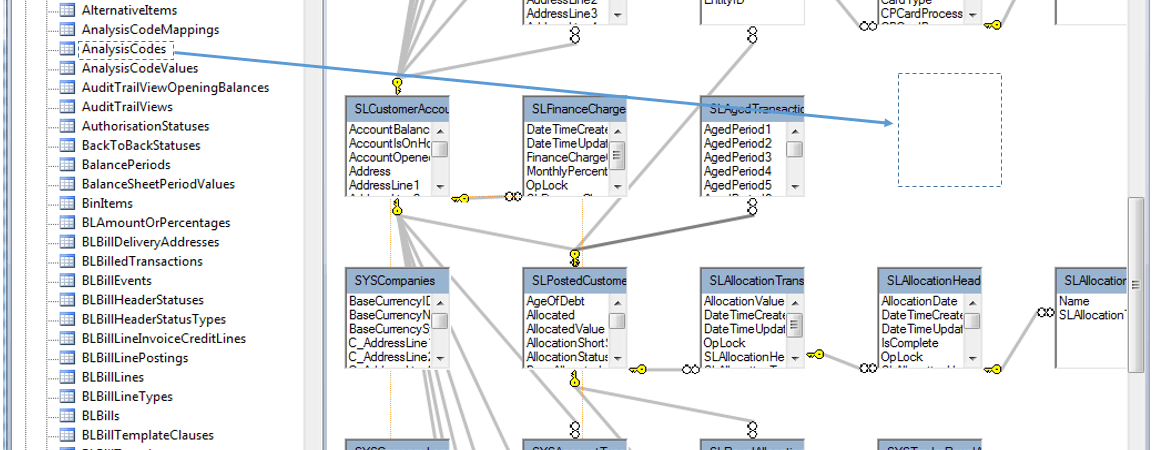Click the AnalysisCodeValues table icon
This screenshot has width=1153, height=450.
pos(67,68)
